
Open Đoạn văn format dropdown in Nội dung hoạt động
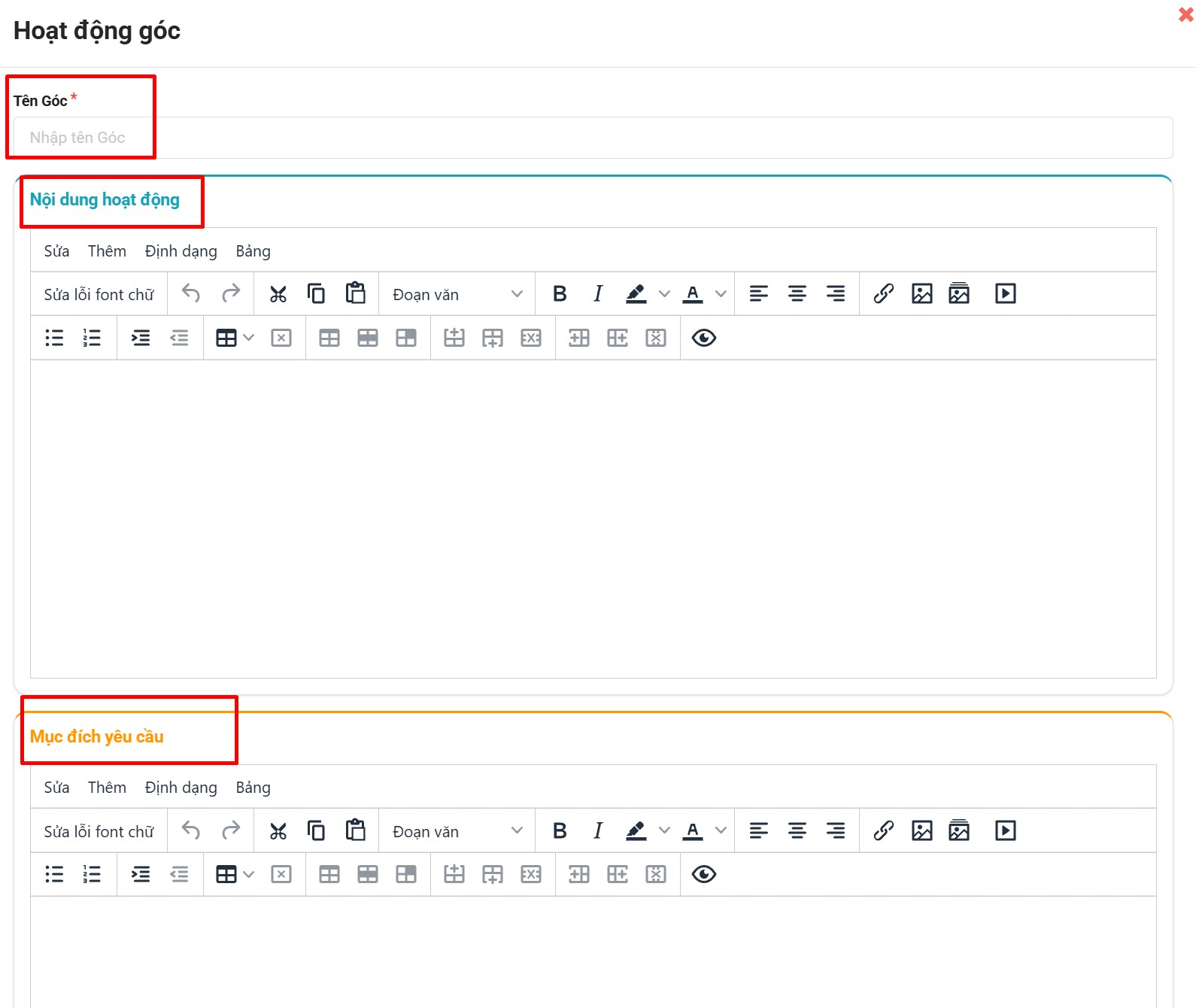pyautogui.click(x=457, y=294)
